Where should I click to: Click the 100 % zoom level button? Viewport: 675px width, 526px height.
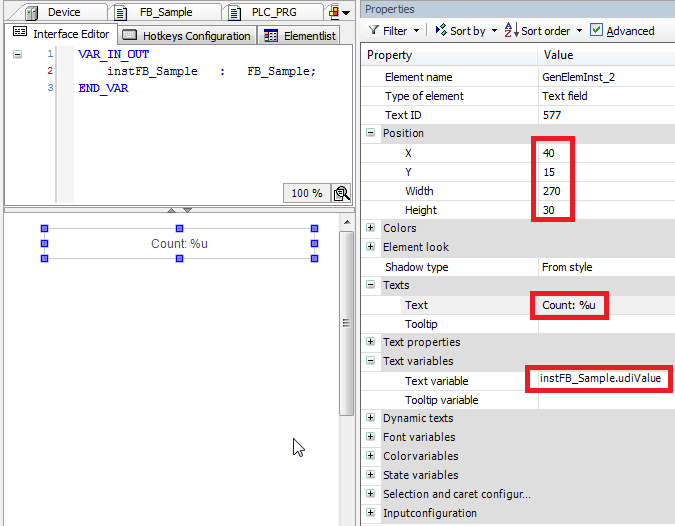point(307,193)
